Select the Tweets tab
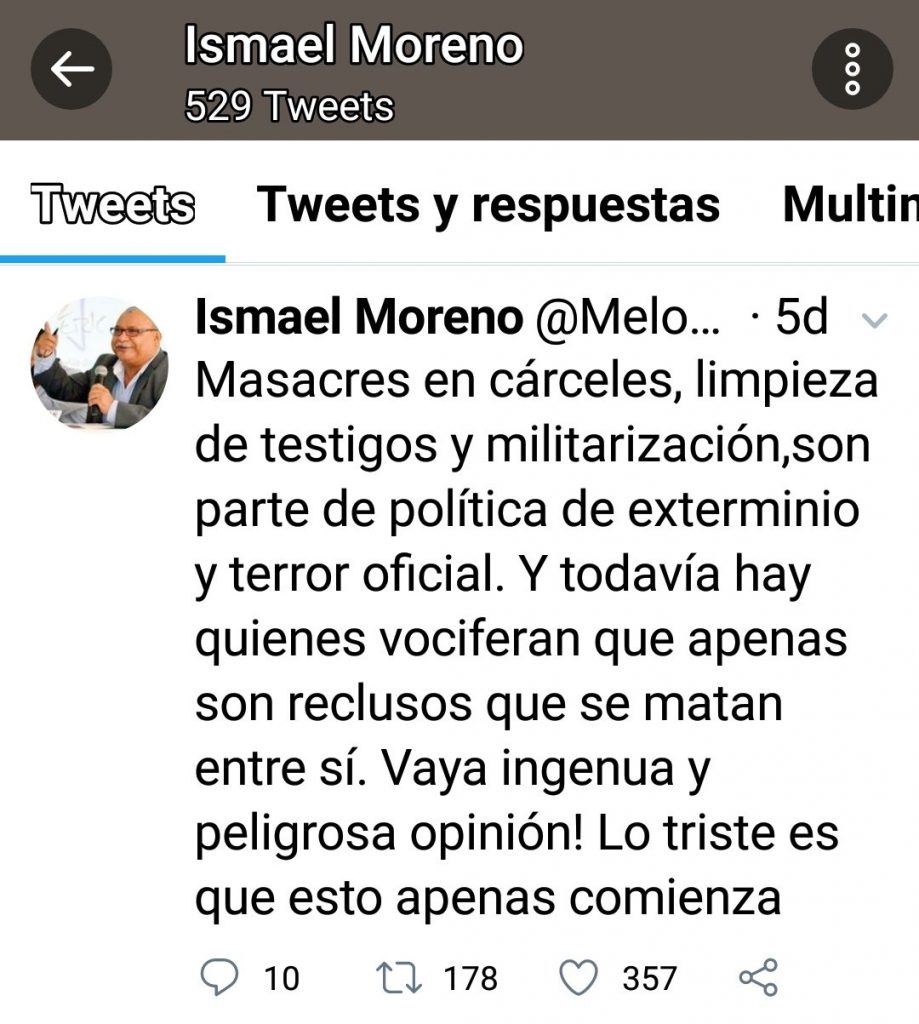This screenshot has width=919, height=1024. coord(112,204)
